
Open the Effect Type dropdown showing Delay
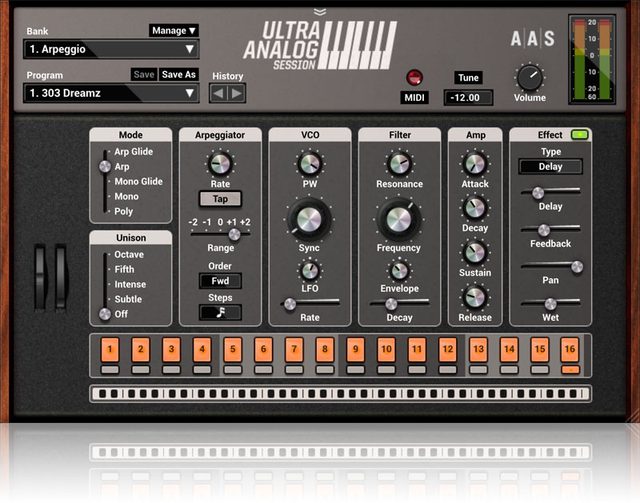(550, 167)
